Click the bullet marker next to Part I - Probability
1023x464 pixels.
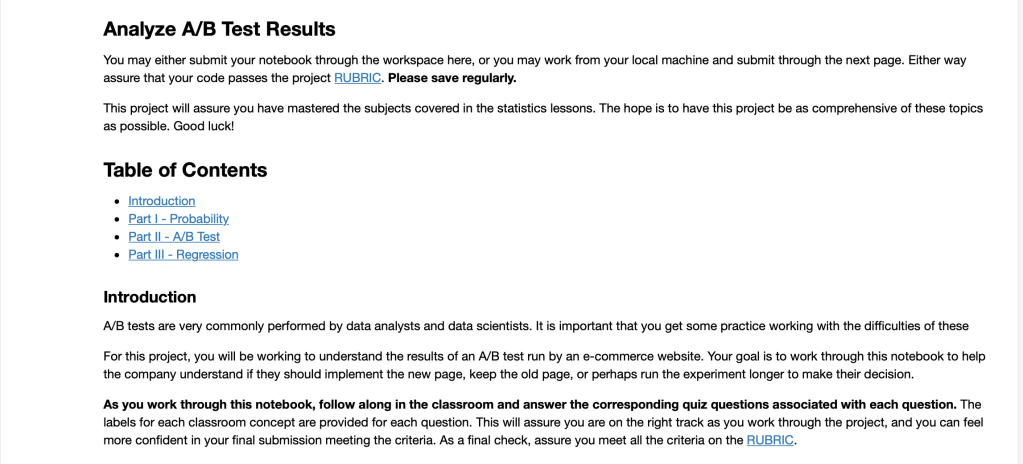coord(119,220)
